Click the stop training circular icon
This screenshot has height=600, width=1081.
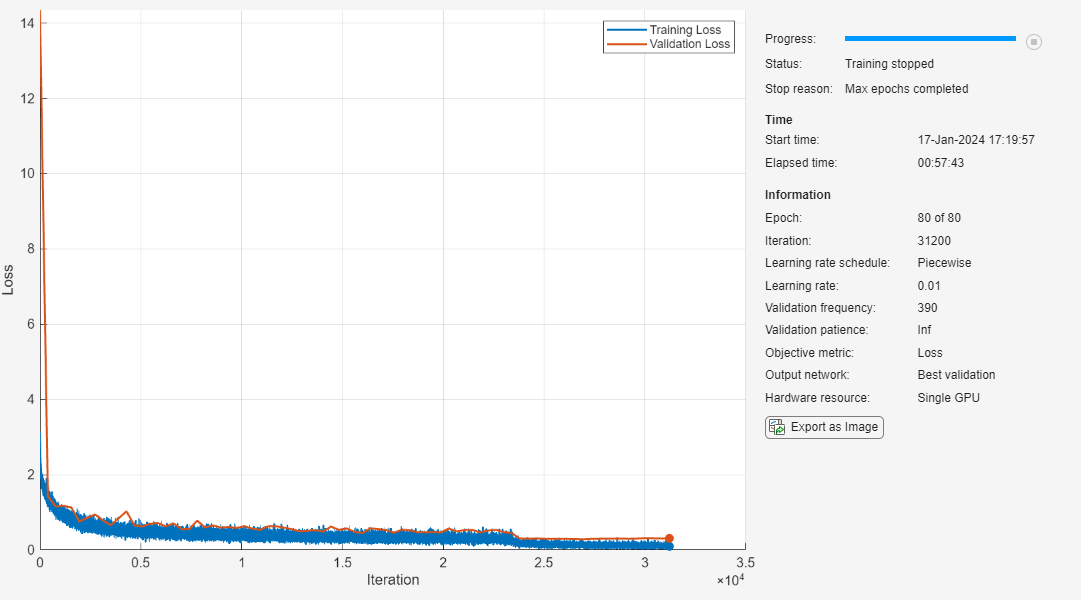point(1034,42)
